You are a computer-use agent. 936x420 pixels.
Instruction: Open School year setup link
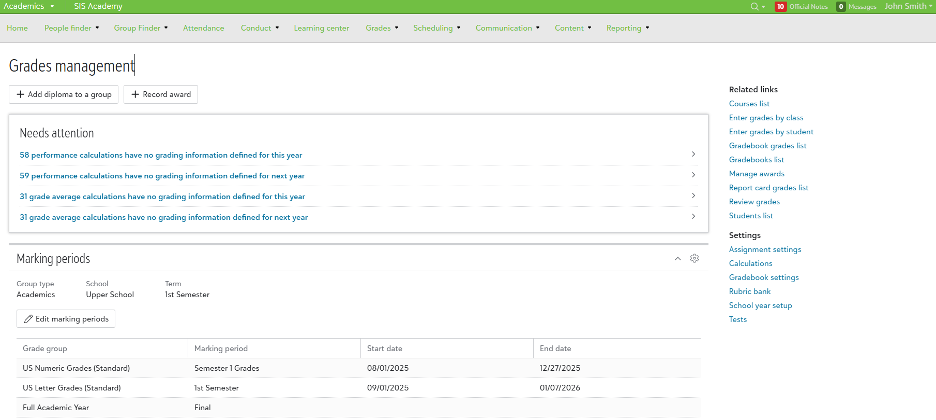pos(760,305)
